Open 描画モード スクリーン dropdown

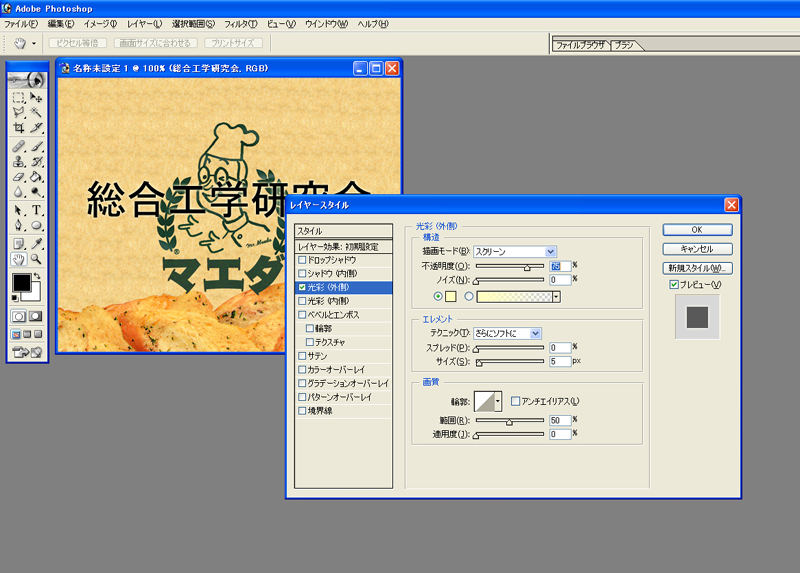(x=515, y=252)
